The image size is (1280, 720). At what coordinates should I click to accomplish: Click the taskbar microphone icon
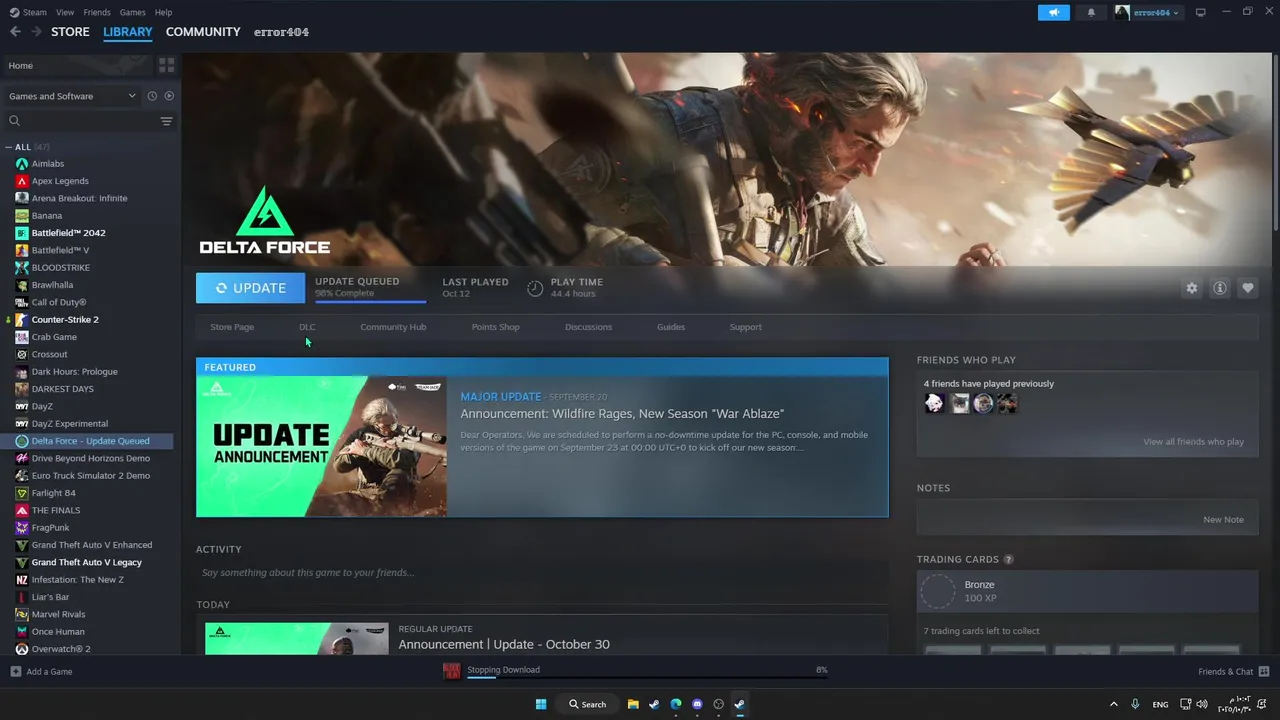click(1135, 704)
